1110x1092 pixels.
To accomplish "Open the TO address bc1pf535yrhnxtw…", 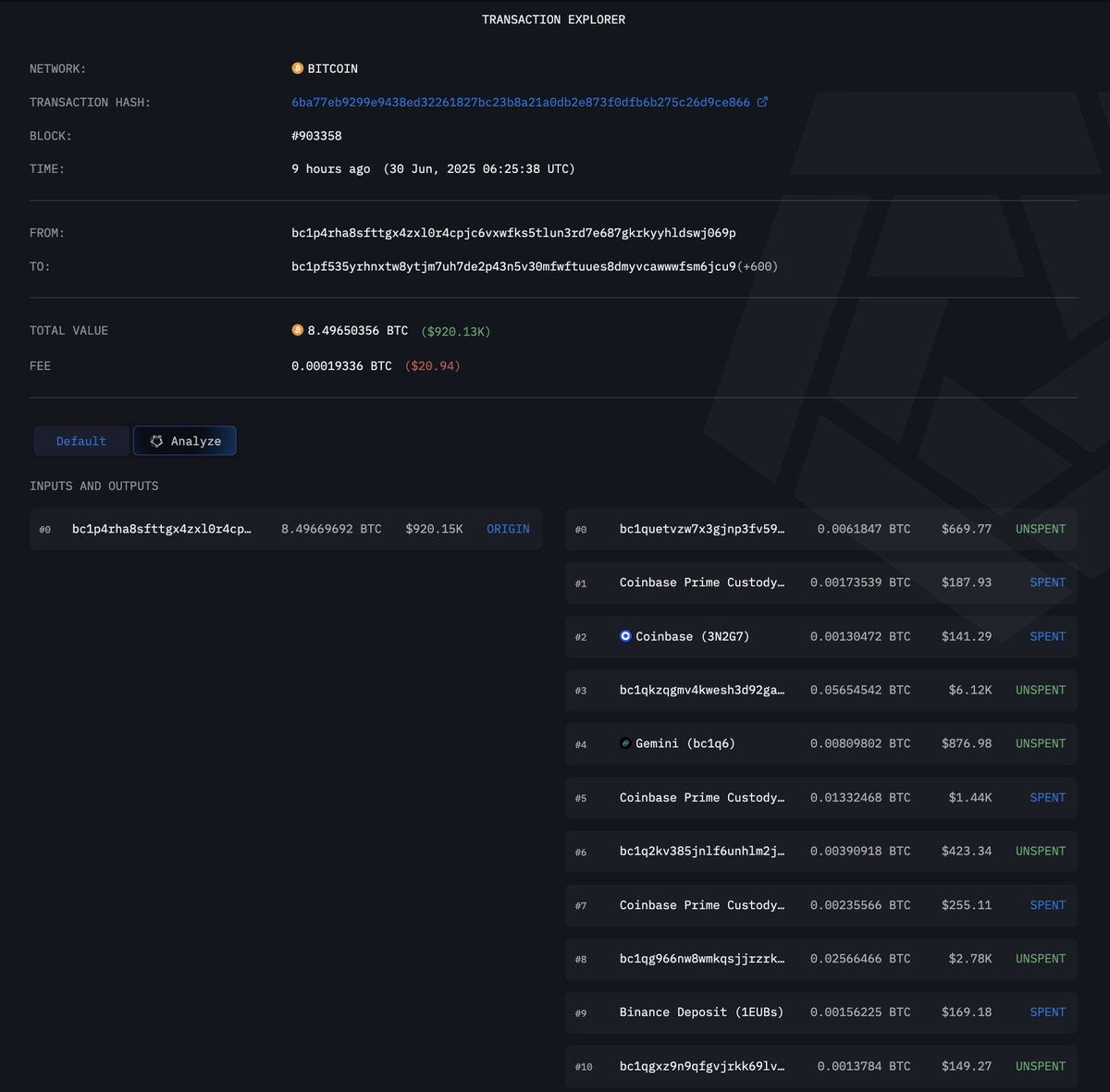I will pyautogui.click(x=513, y=266).
